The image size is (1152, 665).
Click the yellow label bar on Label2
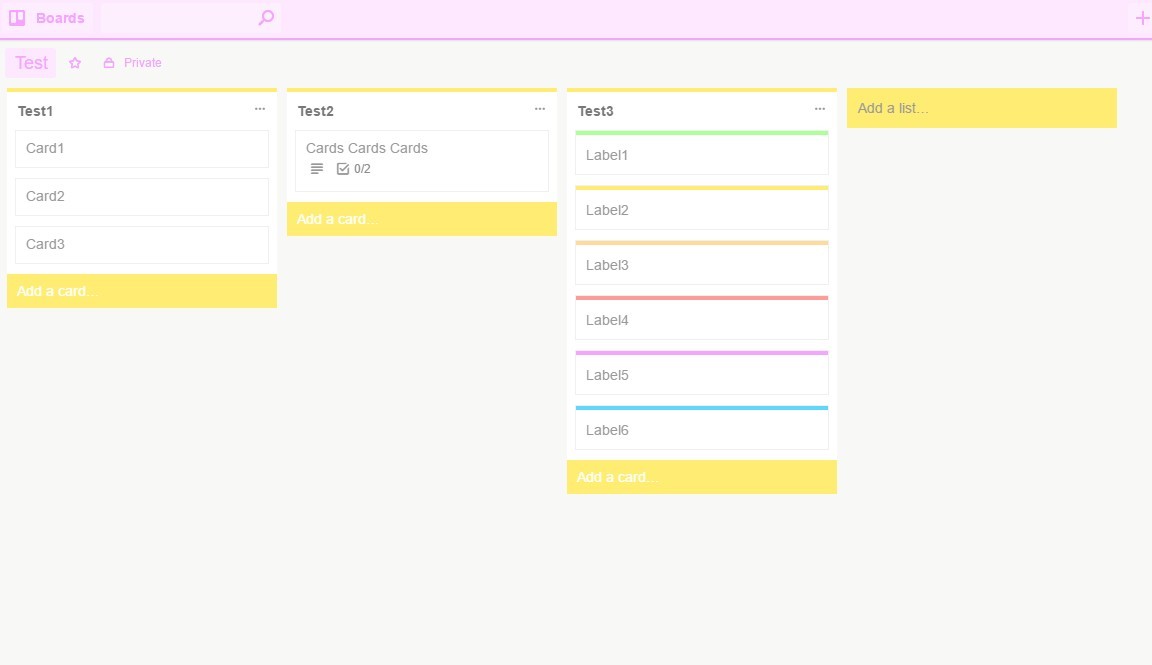pyautogui.click(x=702, y=188)
